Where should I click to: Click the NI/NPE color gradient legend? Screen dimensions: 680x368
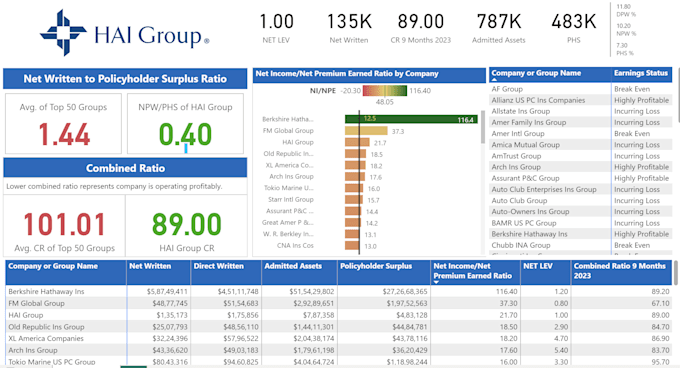(385, 91)
